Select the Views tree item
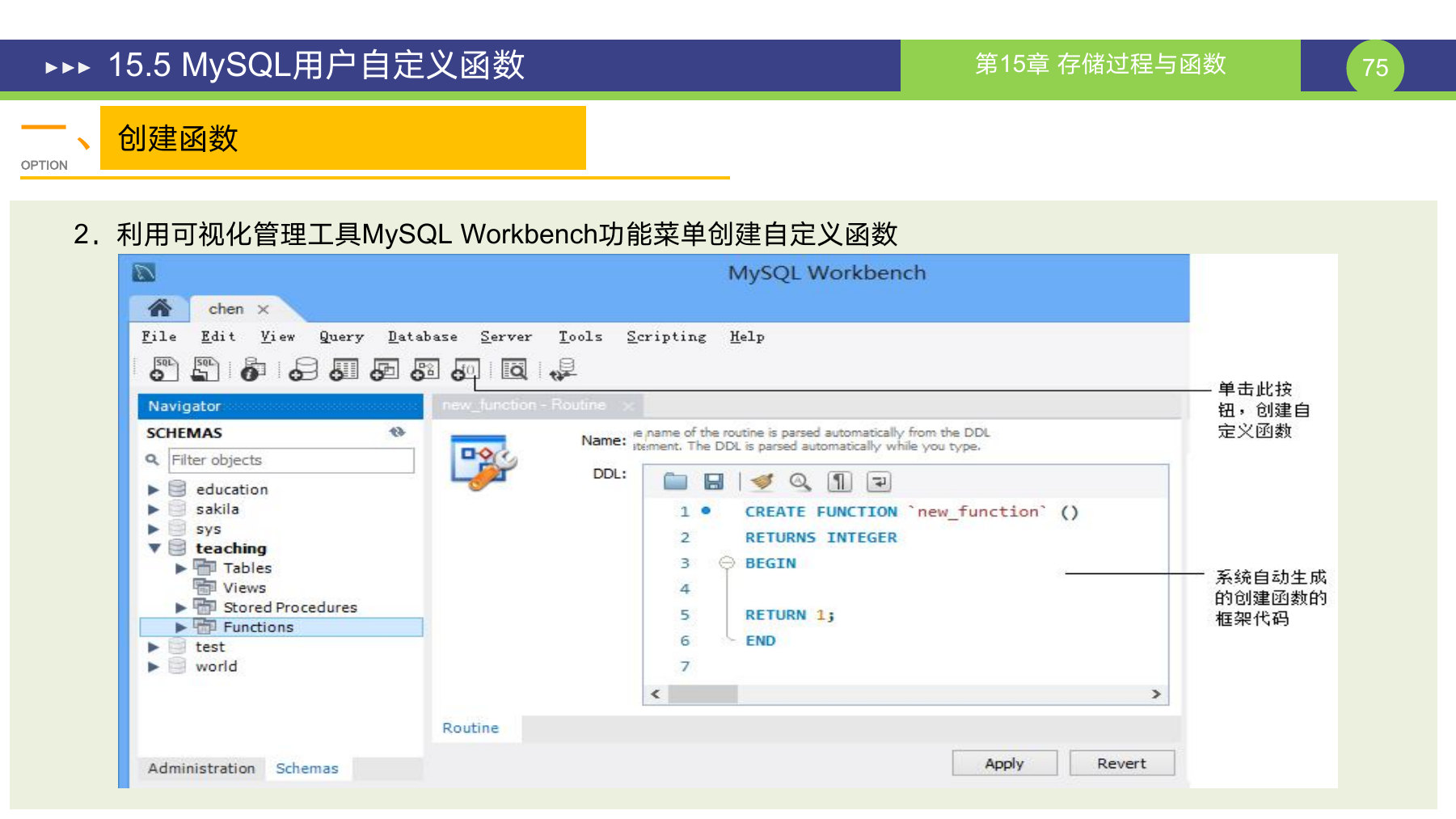The width and height of the screenshot is (1456, 819). 244,588
